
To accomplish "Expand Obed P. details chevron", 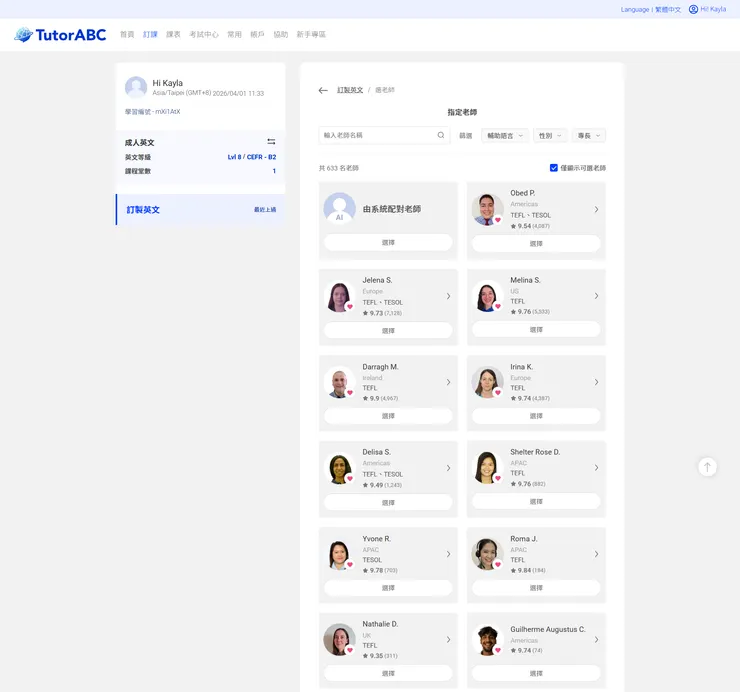I will [597, 209].
